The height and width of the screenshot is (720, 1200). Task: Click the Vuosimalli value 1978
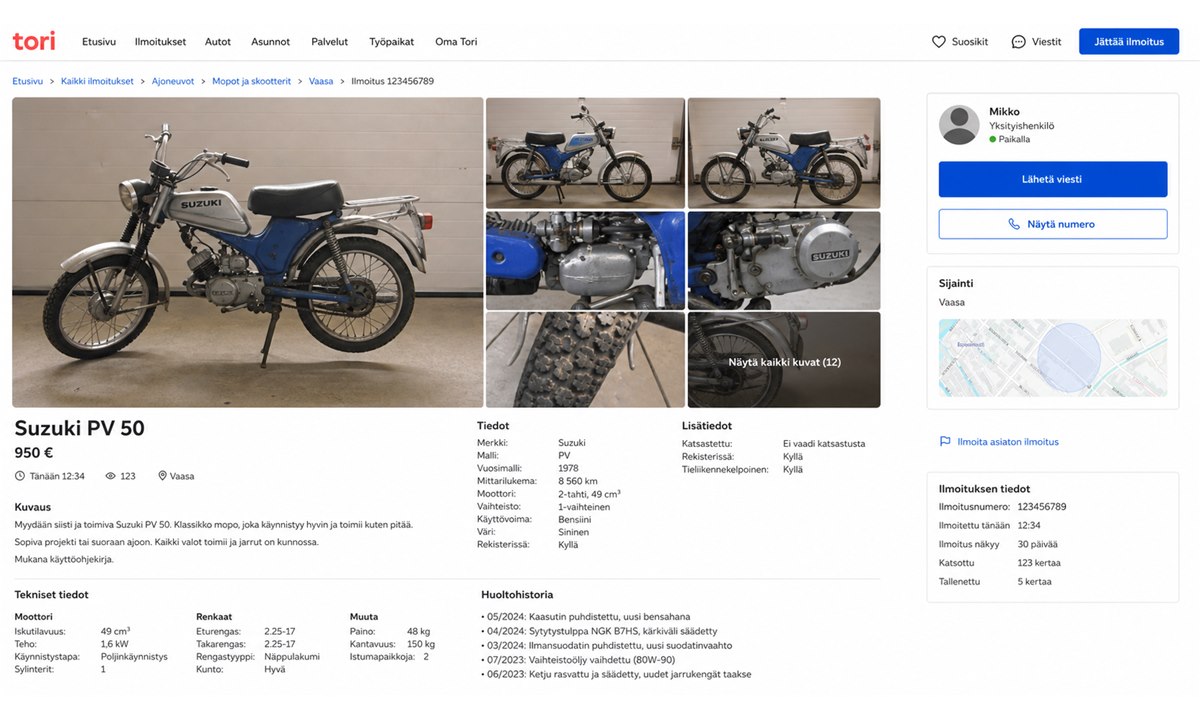pos(568,468)
